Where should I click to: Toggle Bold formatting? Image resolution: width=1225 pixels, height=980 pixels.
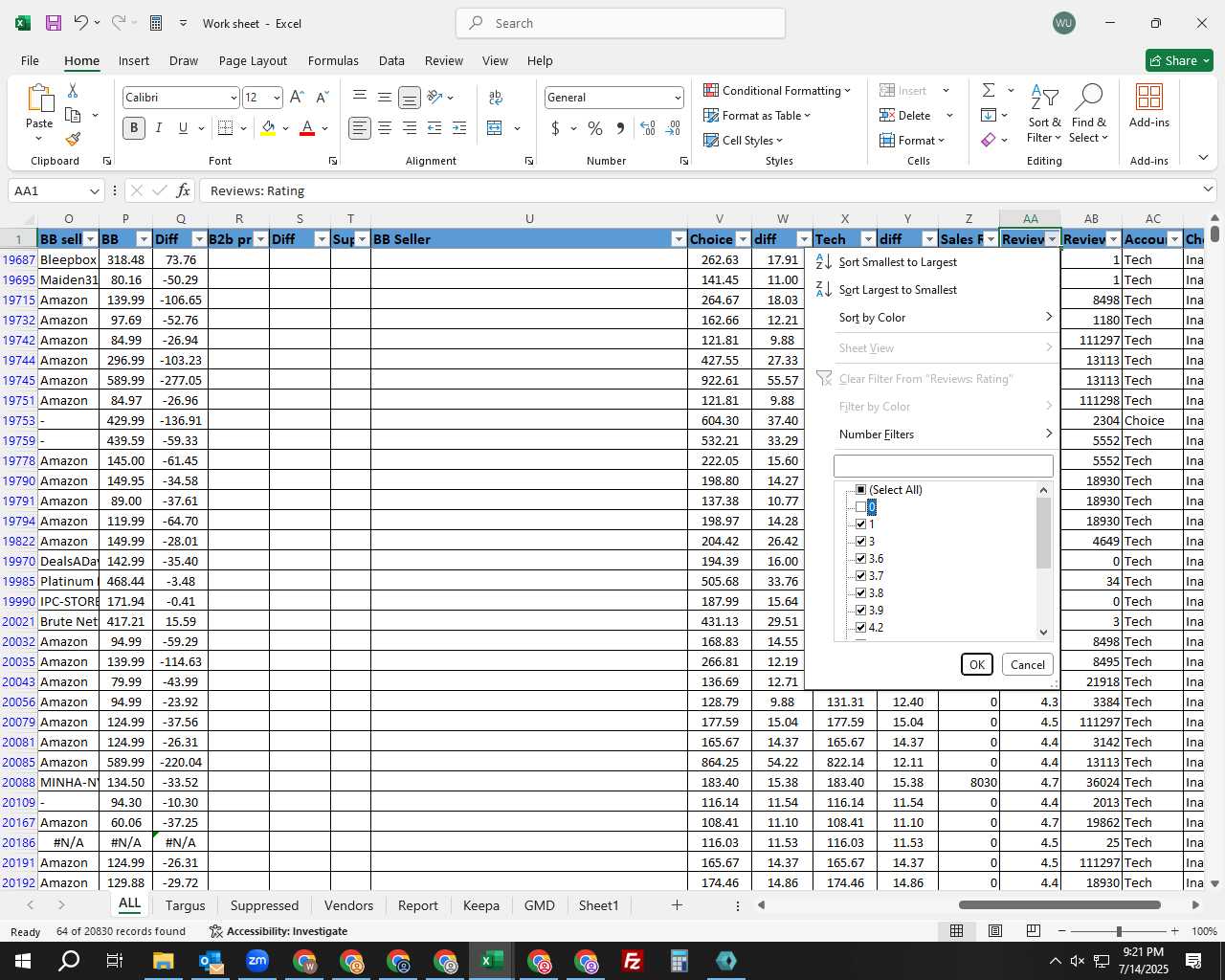click(134, 127)
